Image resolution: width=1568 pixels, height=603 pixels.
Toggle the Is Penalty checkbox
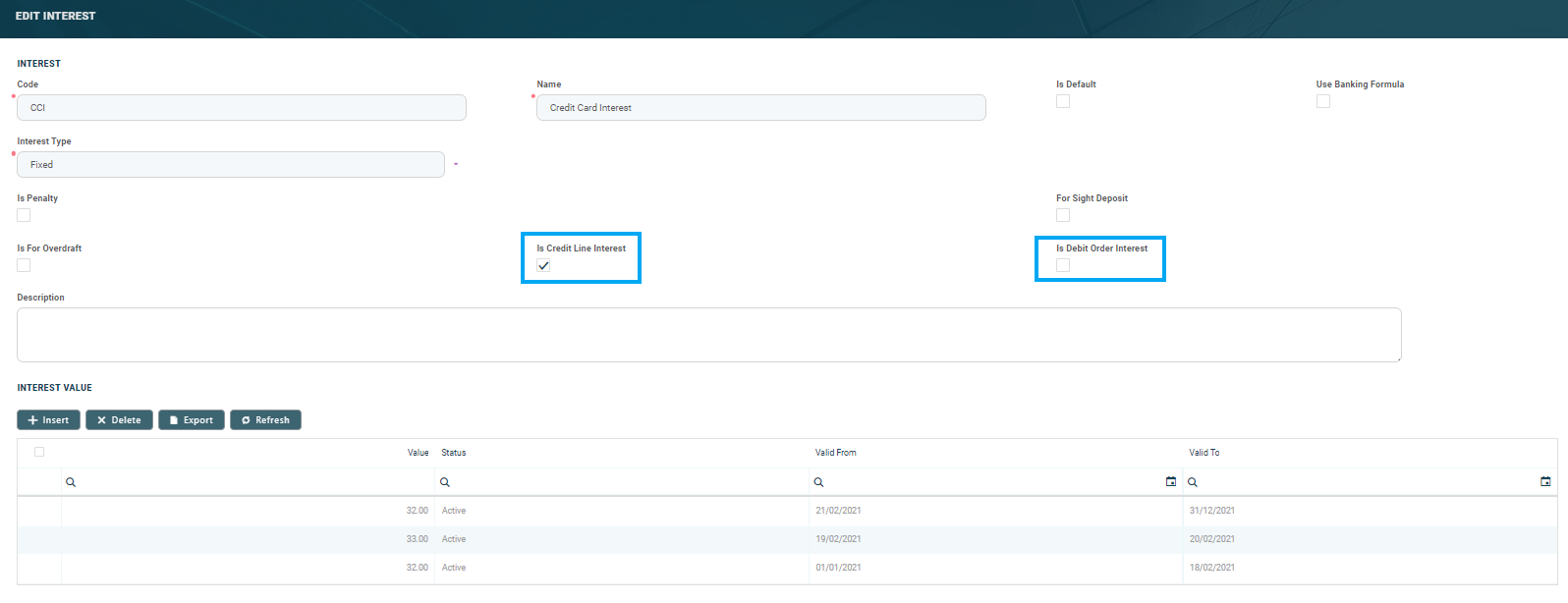pyautogui.click(x=24, y=215)
